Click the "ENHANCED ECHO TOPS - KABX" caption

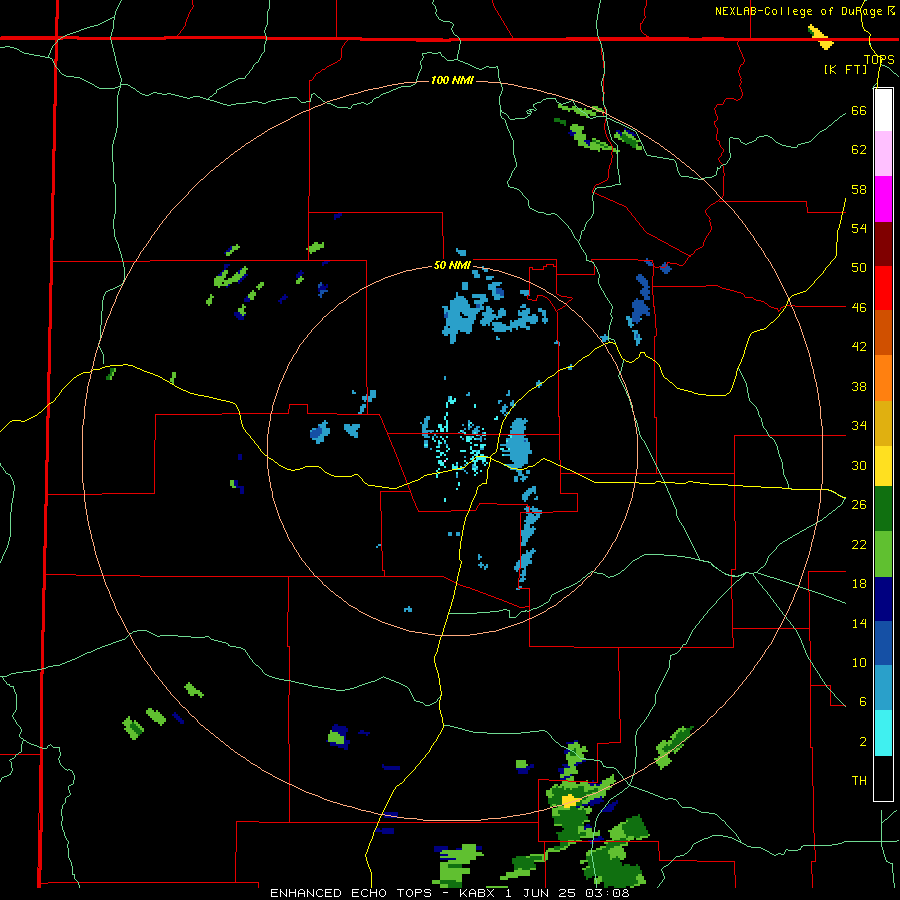(383, 893)
